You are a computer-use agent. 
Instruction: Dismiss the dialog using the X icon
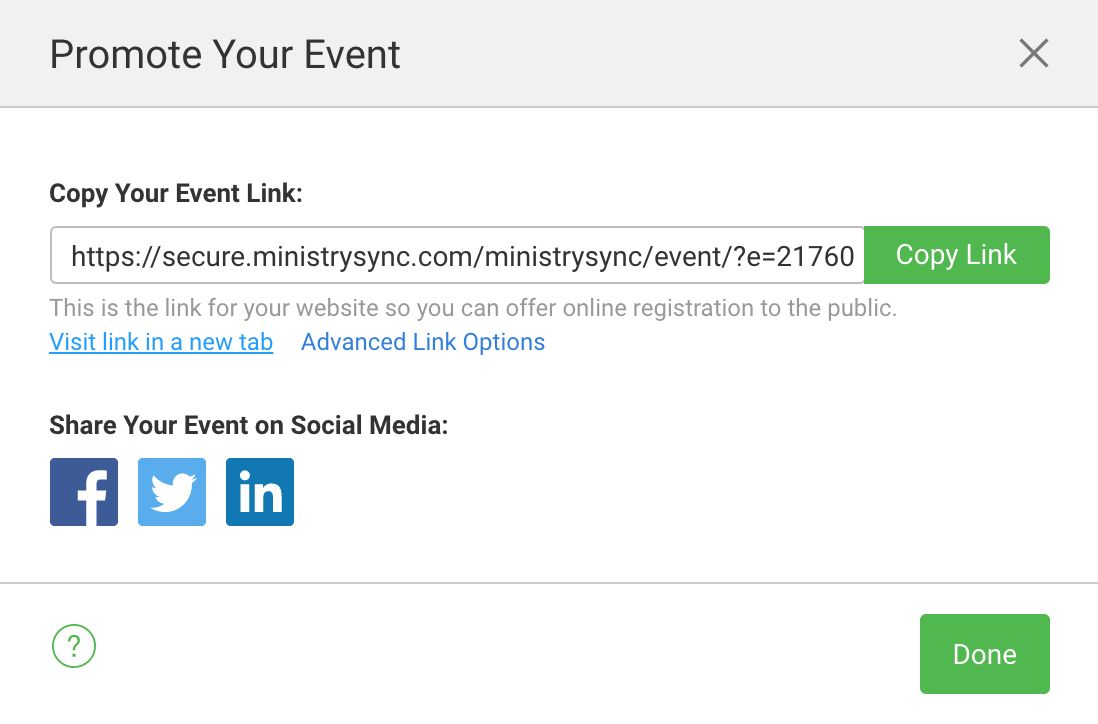pyautogui.click(x=1033, y=53)
